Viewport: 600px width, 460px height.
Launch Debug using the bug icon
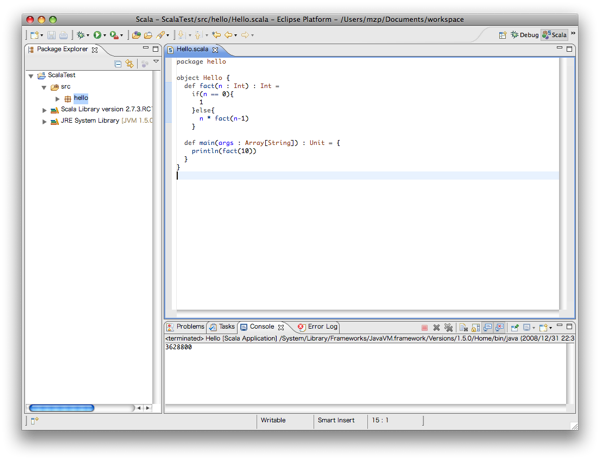[x=80, y=35]
